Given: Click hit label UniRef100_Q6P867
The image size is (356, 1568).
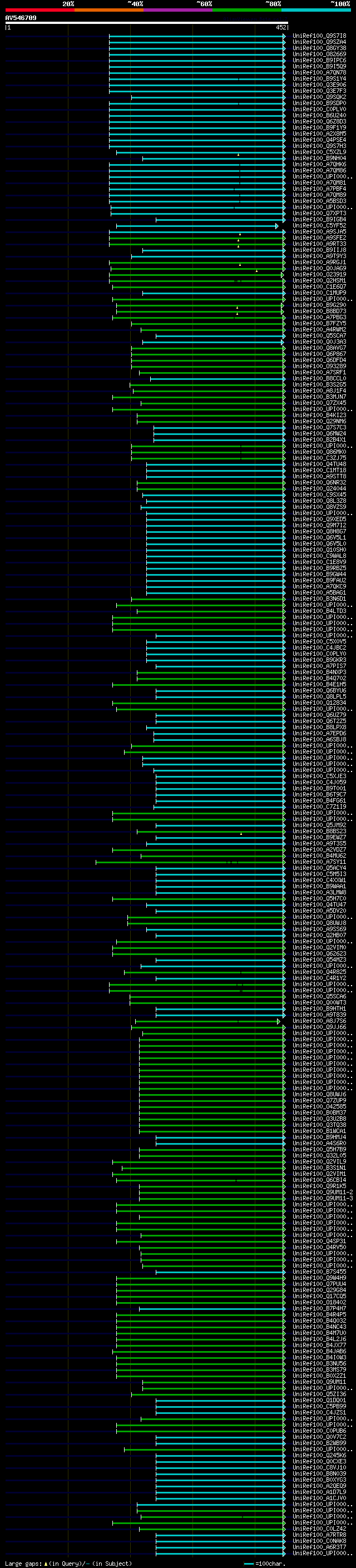Looking at the screenshot, I should [x=319, y=354].
